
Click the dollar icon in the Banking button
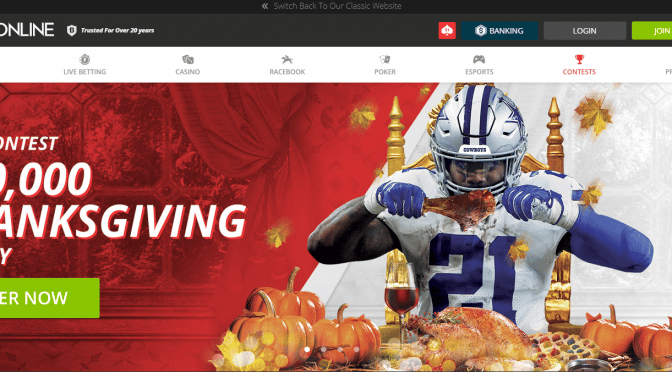(480, 30)
